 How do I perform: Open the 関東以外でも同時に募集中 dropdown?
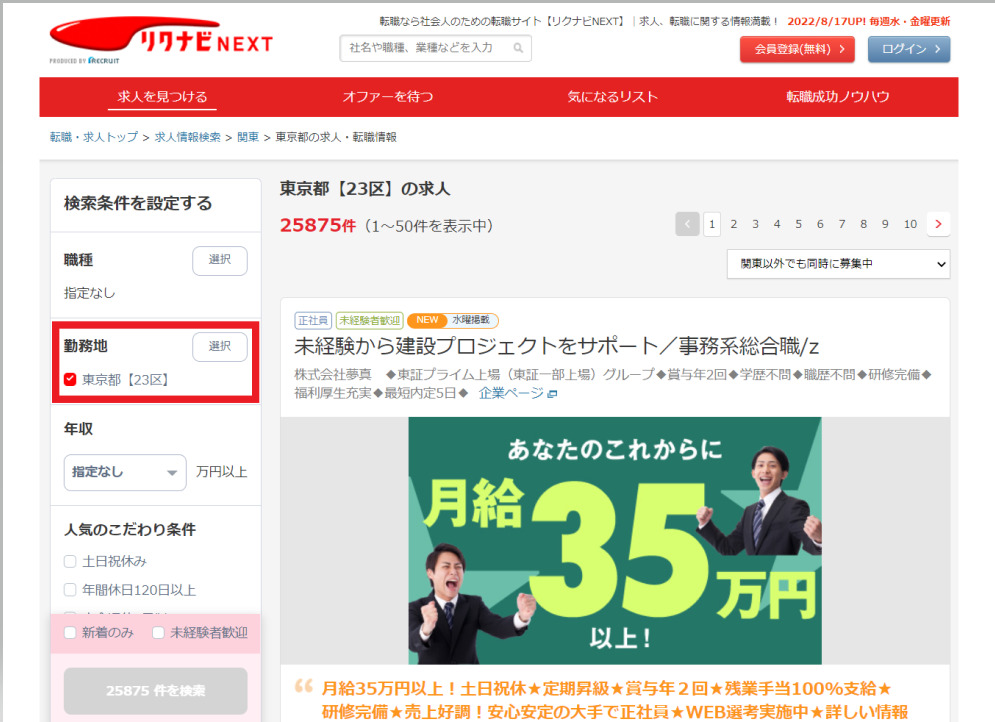[x=838, y=264]
